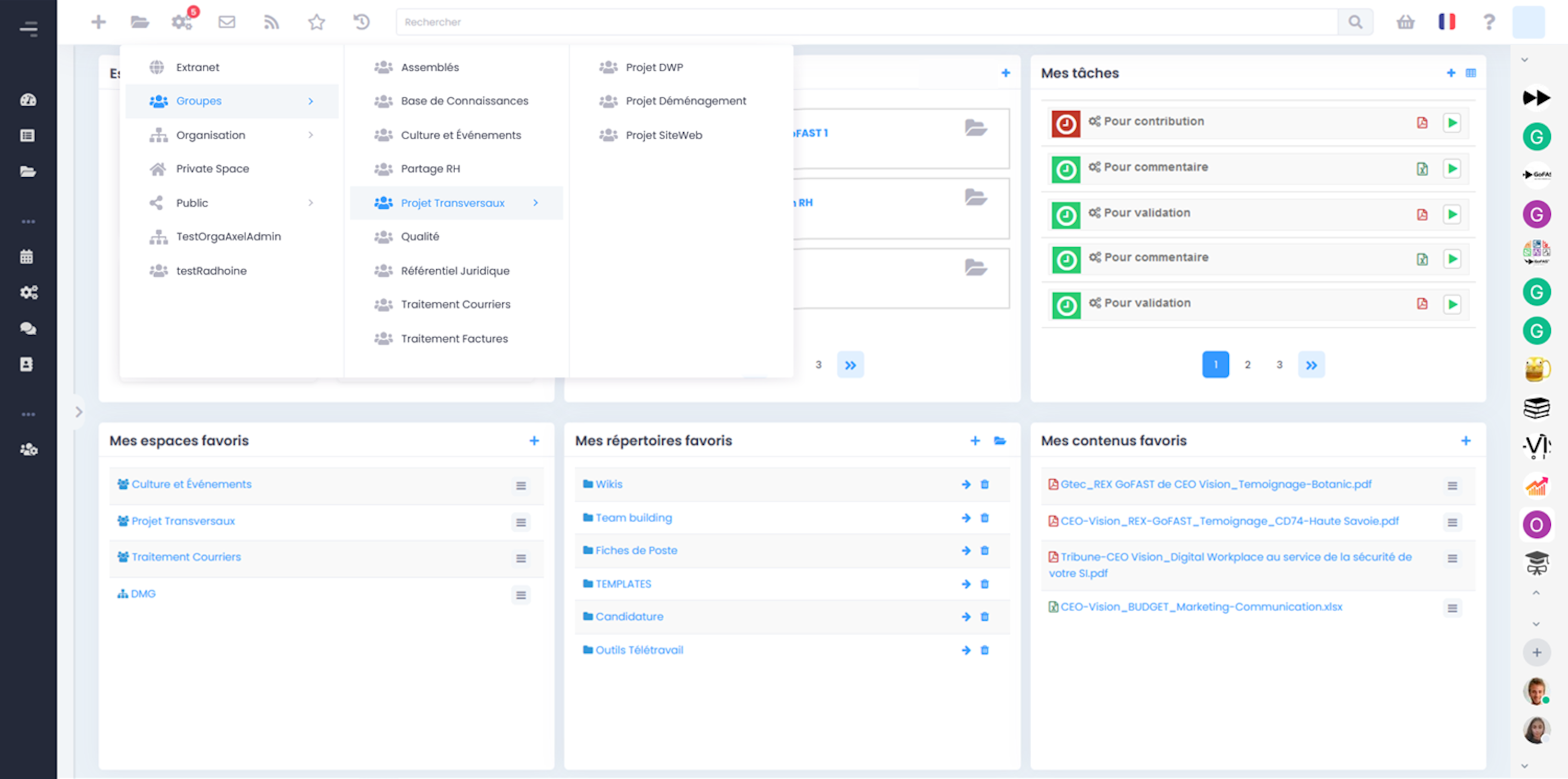Click the Rechercher search input field

click(864, 22)
